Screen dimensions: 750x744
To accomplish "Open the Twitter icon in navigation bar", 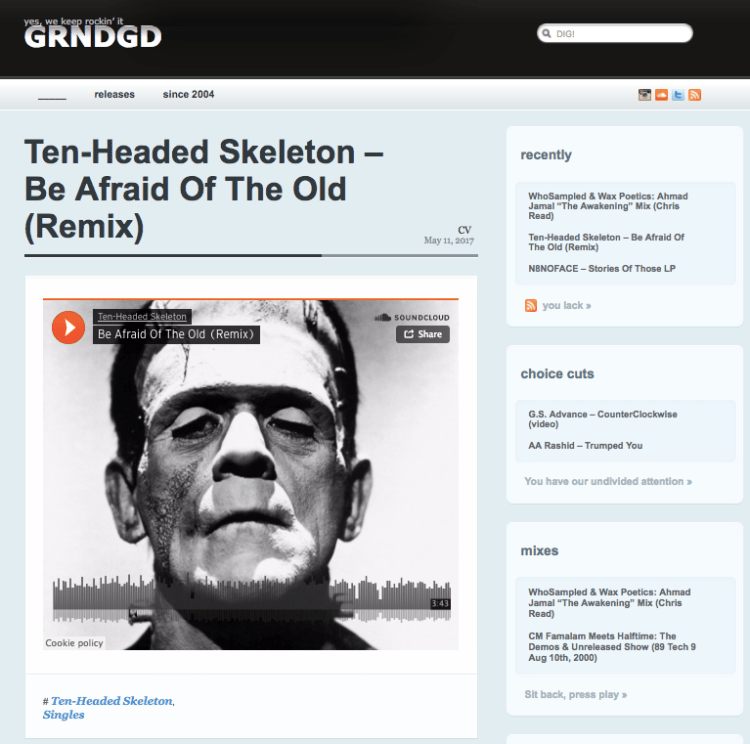I will click(x=678, y=95).
